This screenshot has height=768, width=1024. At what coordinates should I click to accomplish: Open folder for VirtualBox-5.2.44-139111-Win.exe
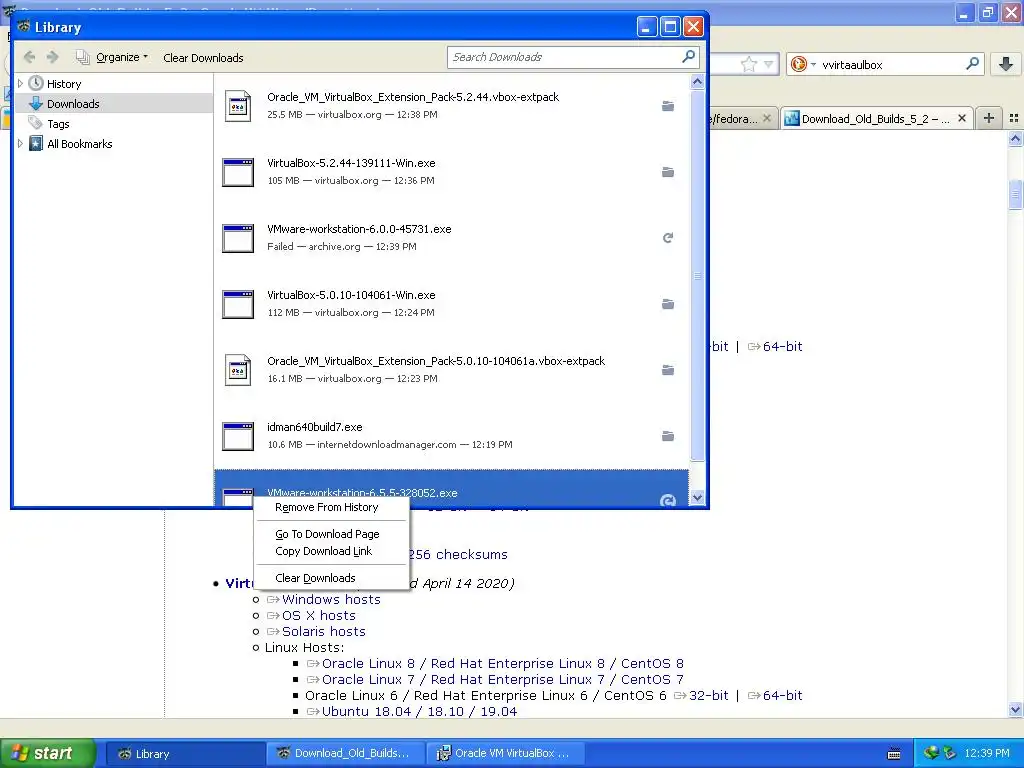(x=667, y=172)
